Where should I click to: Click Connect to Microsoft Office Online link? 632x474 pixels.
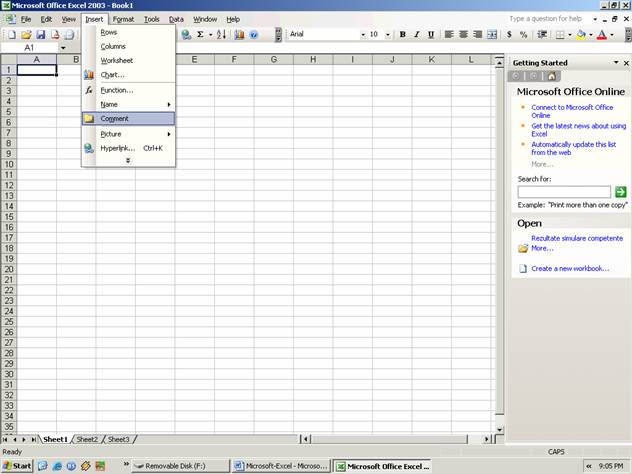[572, 111]
